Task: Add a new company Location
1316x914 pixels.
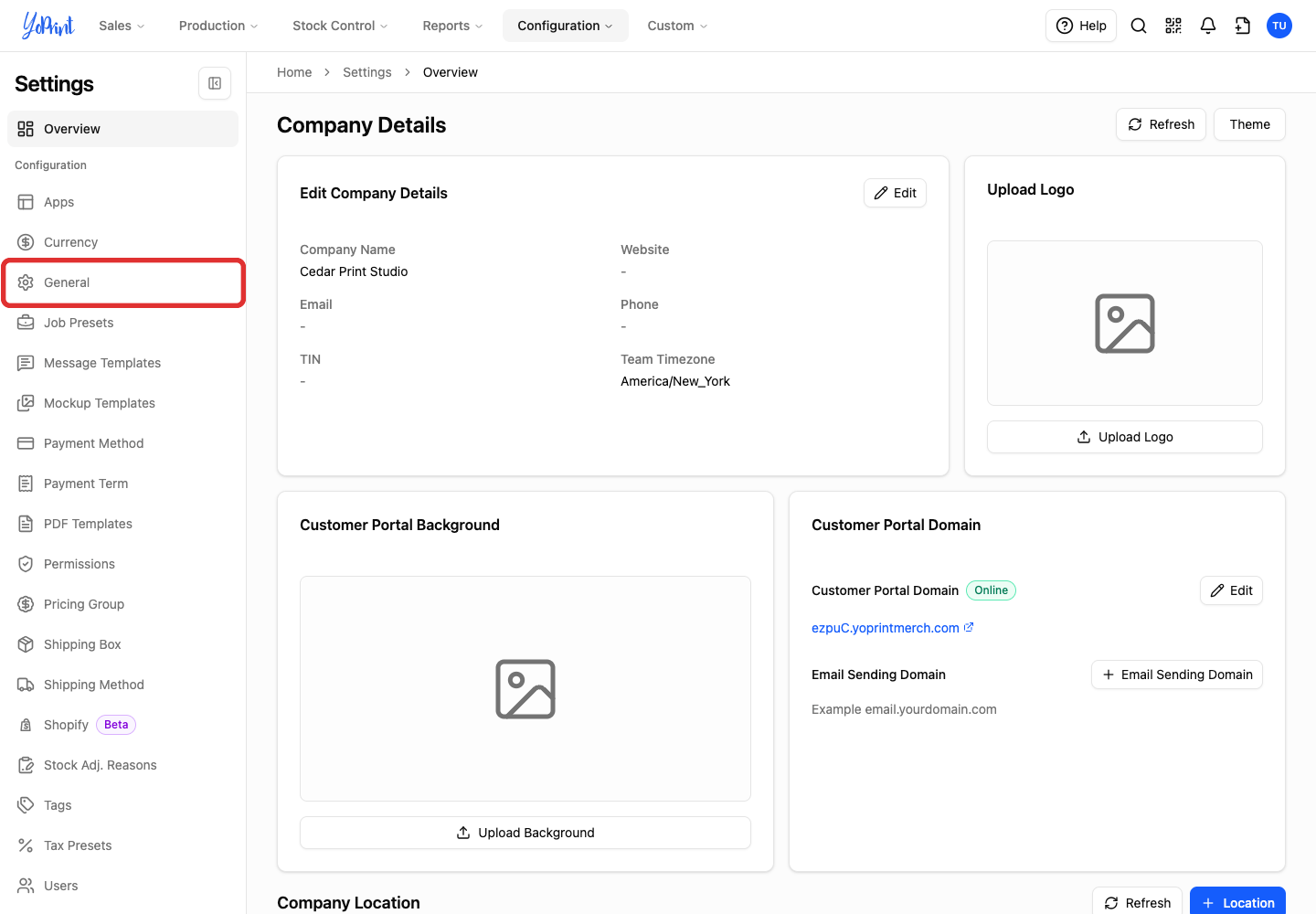Action: (x=1237, y=902)
